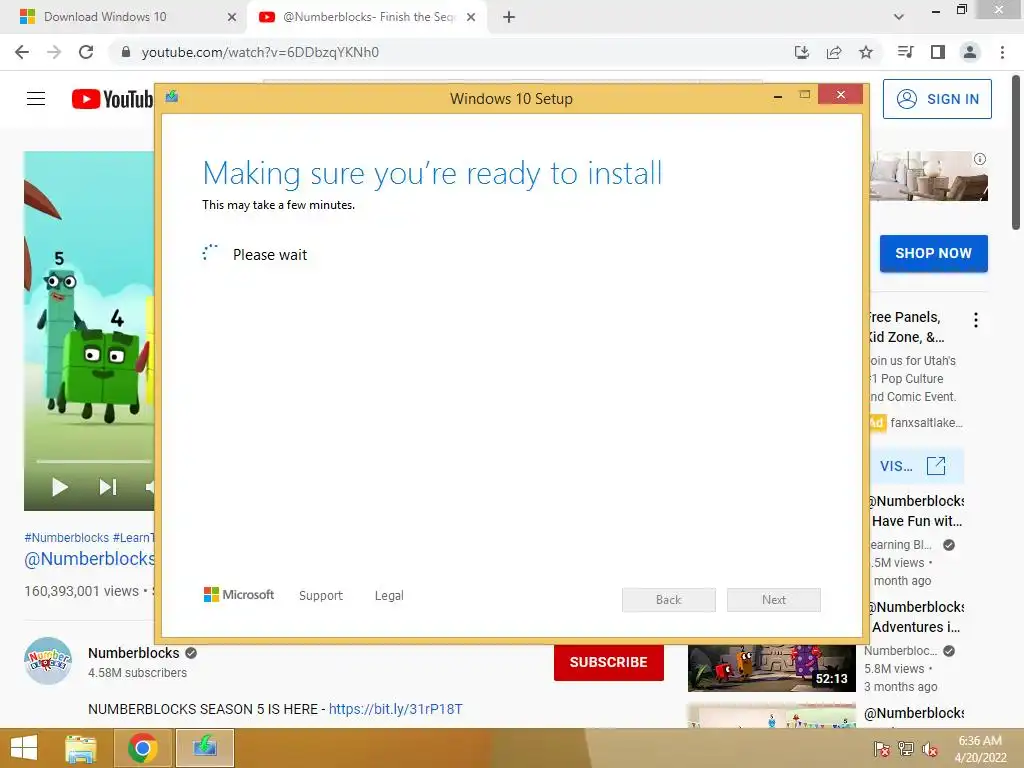Open Chrome side panel icon
This screenshot has width=1024, height=768.
(938, 52)
